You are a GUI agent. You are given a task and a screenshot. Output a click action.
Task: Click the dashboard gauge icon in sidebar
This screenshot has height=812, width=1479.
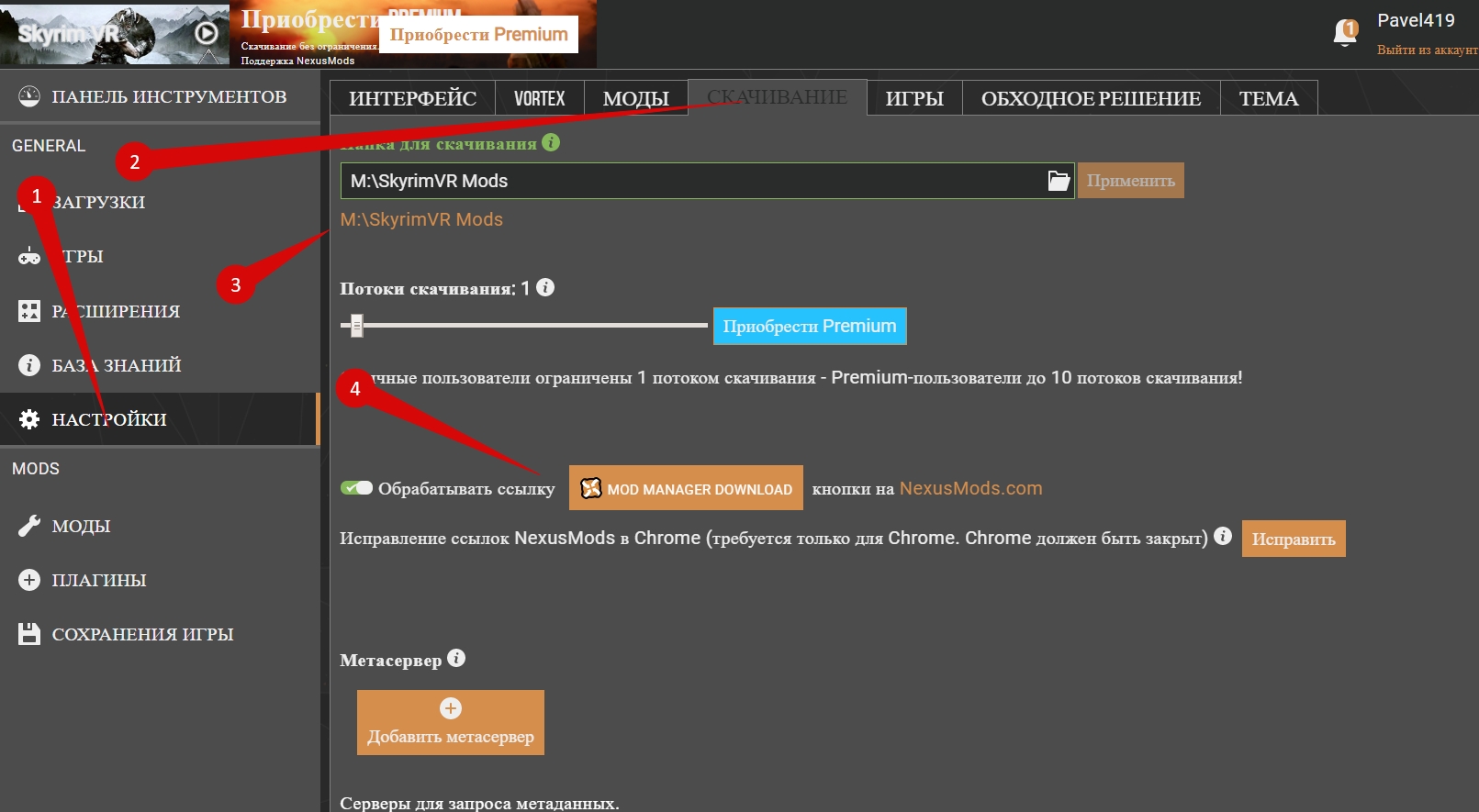[29, 96]
